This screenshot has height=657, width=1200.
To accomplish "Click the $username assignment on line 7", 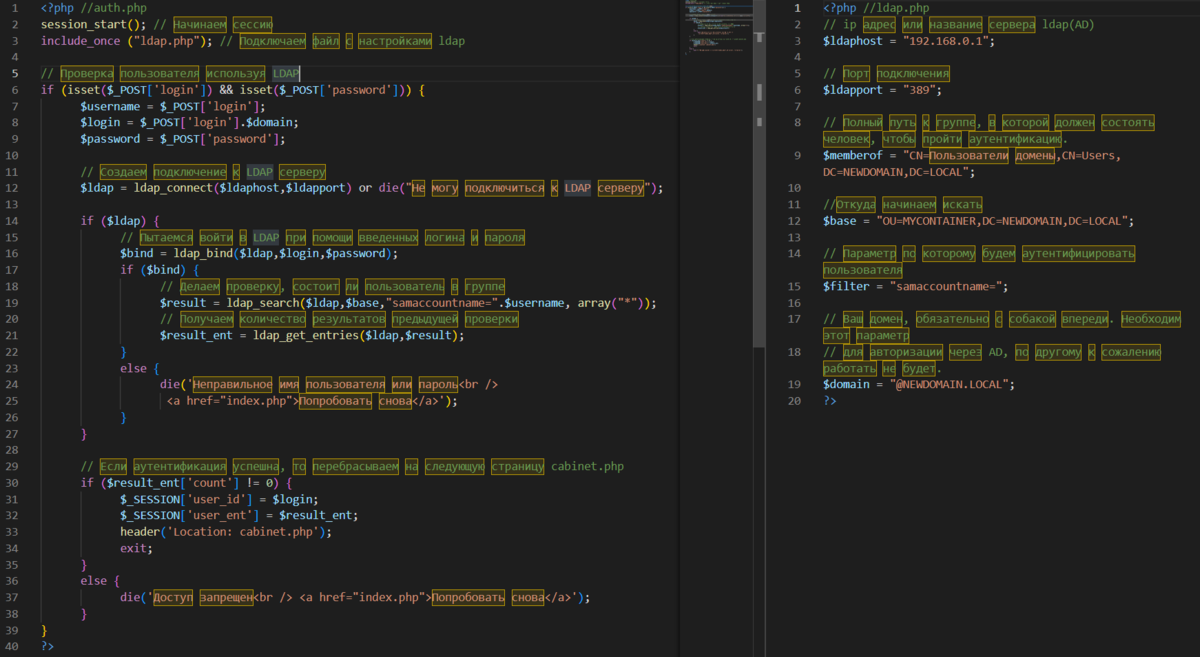I will point(173,107).
